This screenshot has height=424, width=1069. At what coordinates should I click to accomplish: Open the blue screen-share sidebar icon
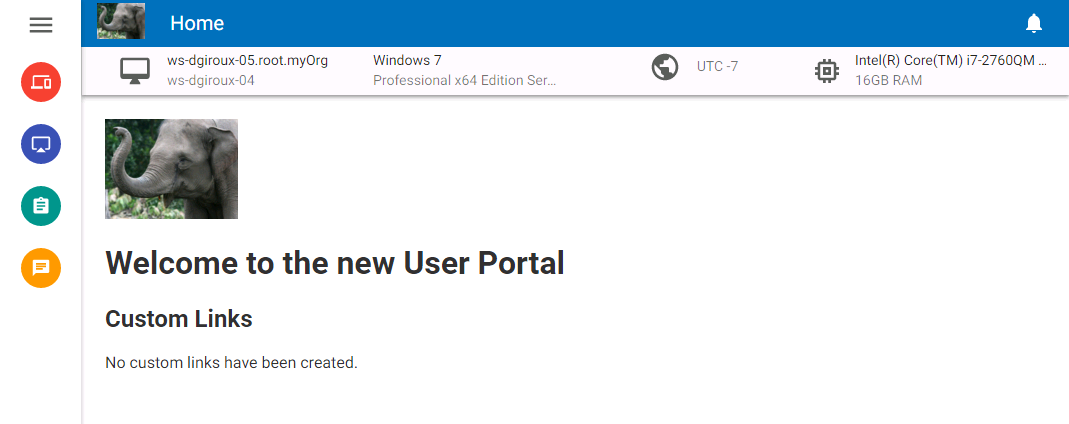point(41,144)
